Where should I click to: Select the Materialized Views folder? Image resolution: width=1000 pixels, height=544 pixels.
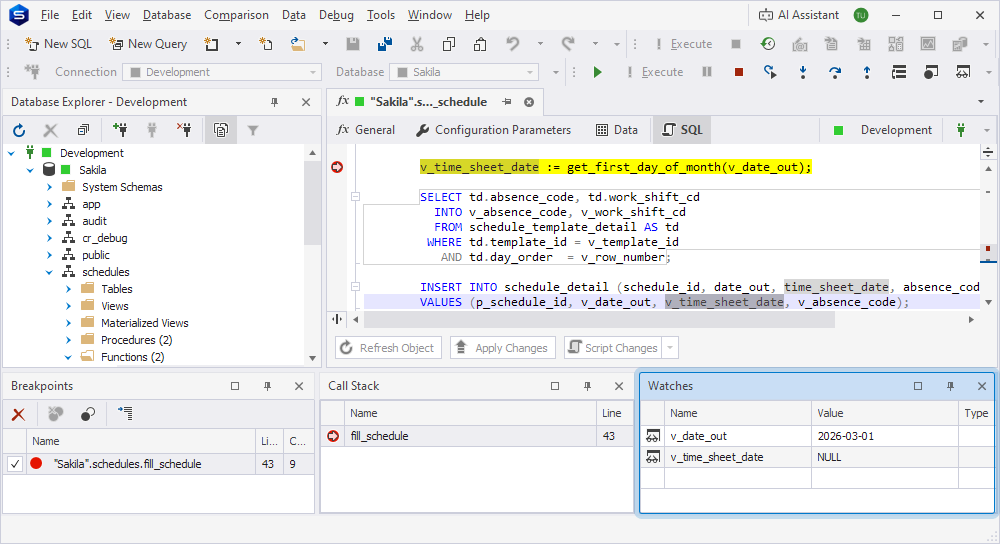pos(145,323)
